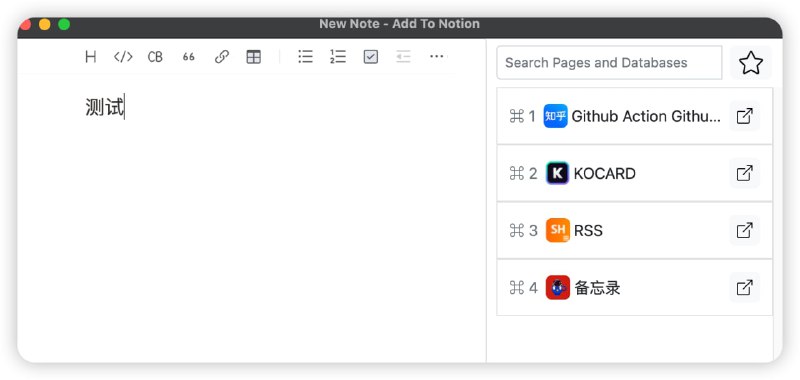Select the KOCARD destination

(x=634, y=173)
